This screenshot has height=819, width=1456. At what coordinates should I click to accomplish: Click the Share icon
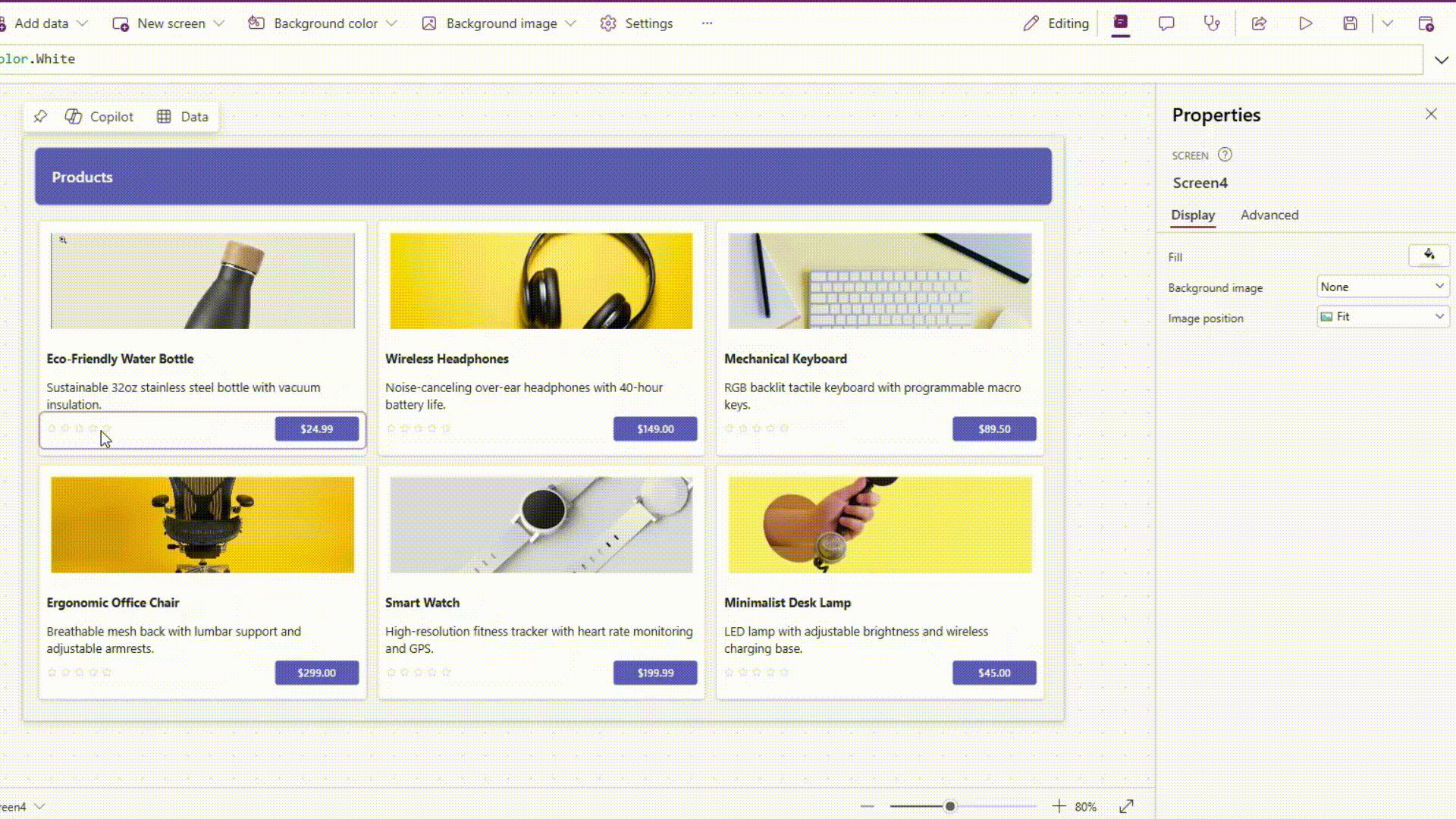1259,24
